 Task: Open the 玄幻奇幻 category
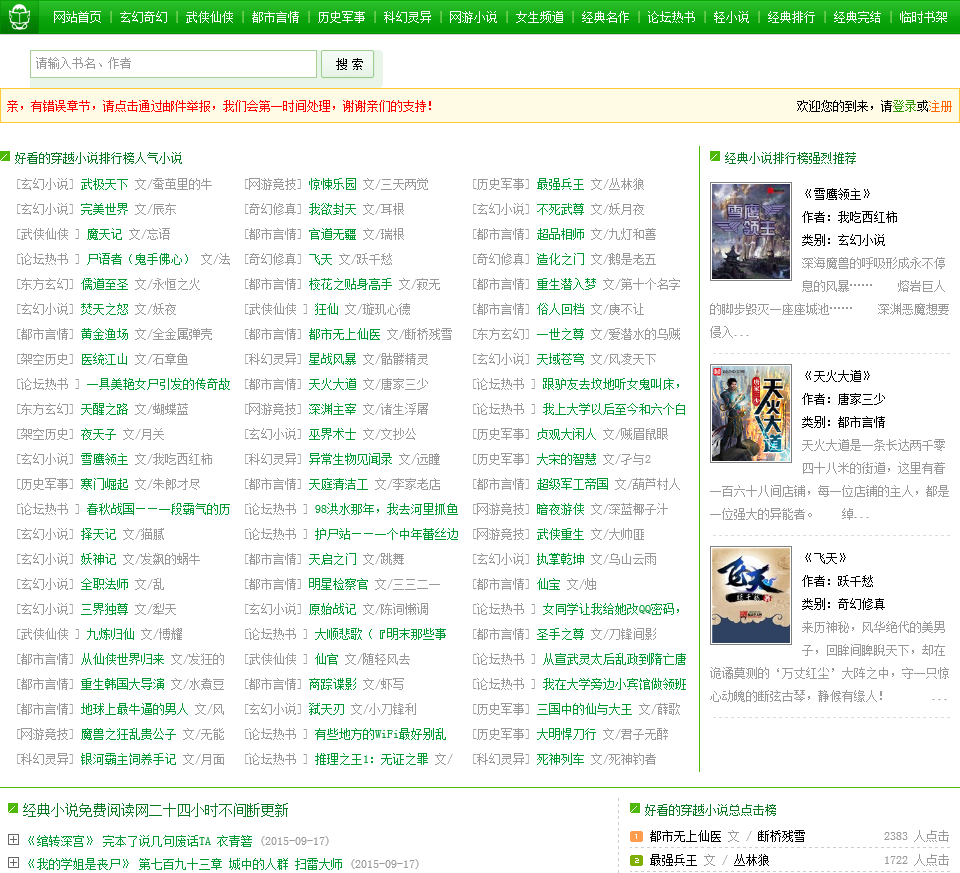[143, 17]
